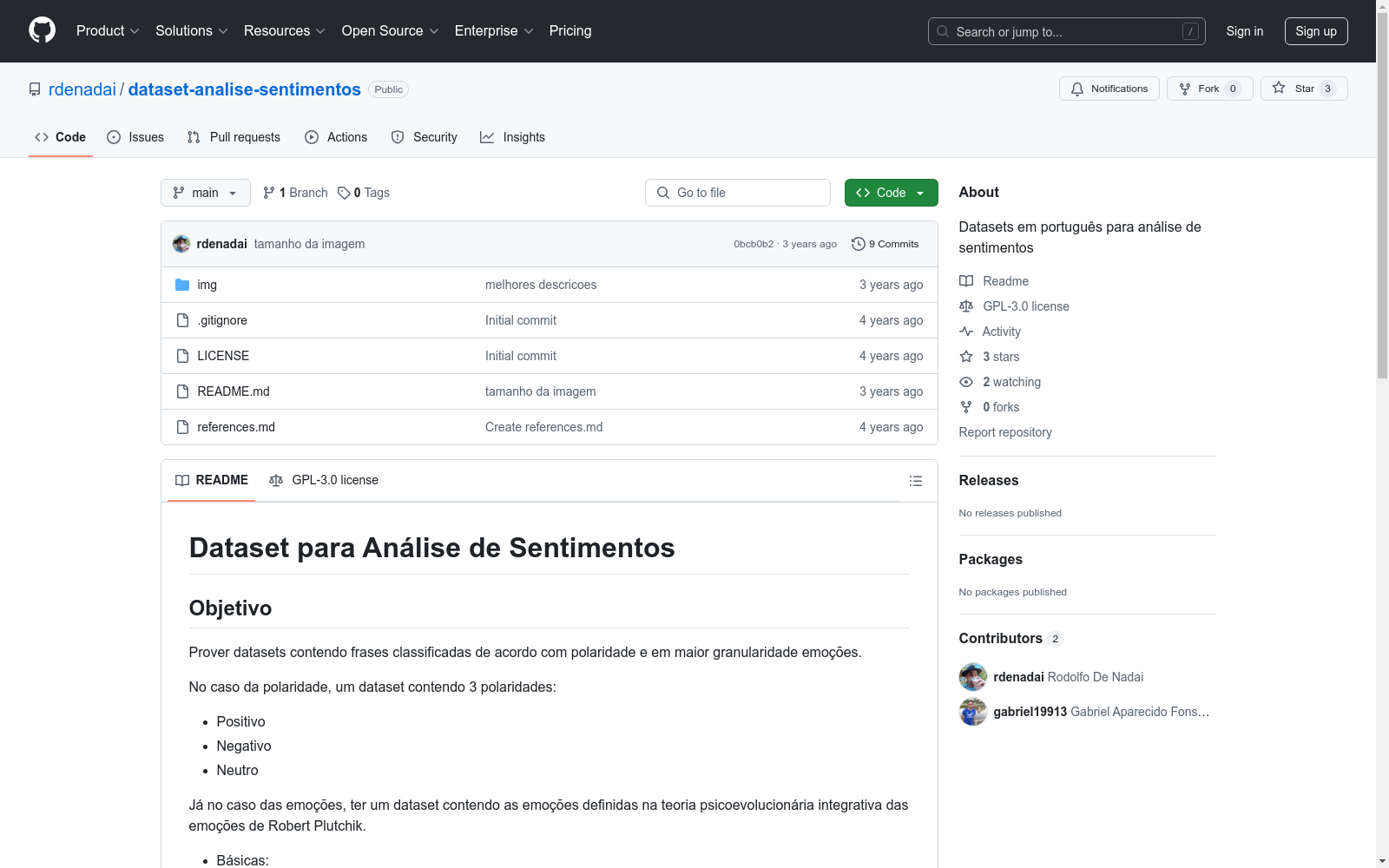
Task: Click the forks icon in About sidebar
Action: click(x=966, y=407)
